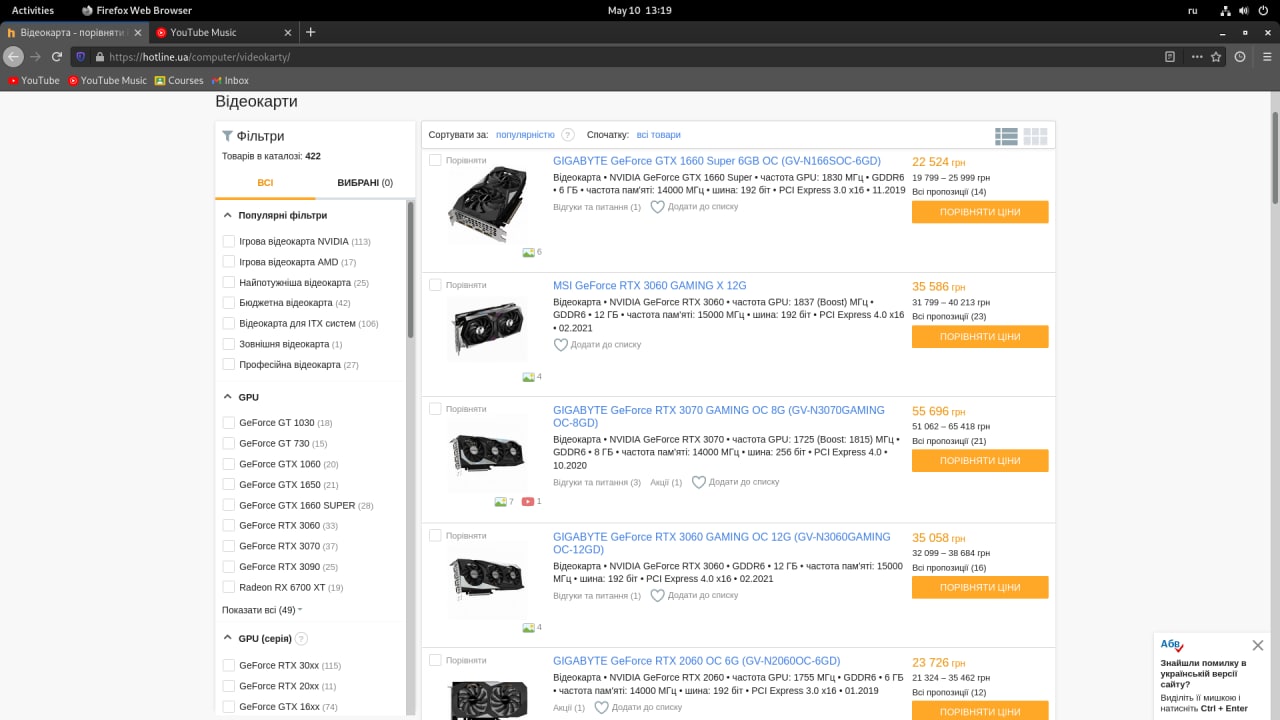Open sort by популярністю dropdown

point(525,135)
